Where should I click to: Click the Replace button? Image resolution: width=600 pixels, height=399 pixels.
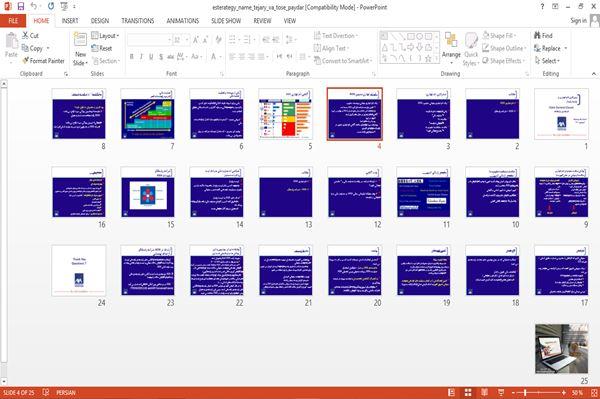[548, 48]
